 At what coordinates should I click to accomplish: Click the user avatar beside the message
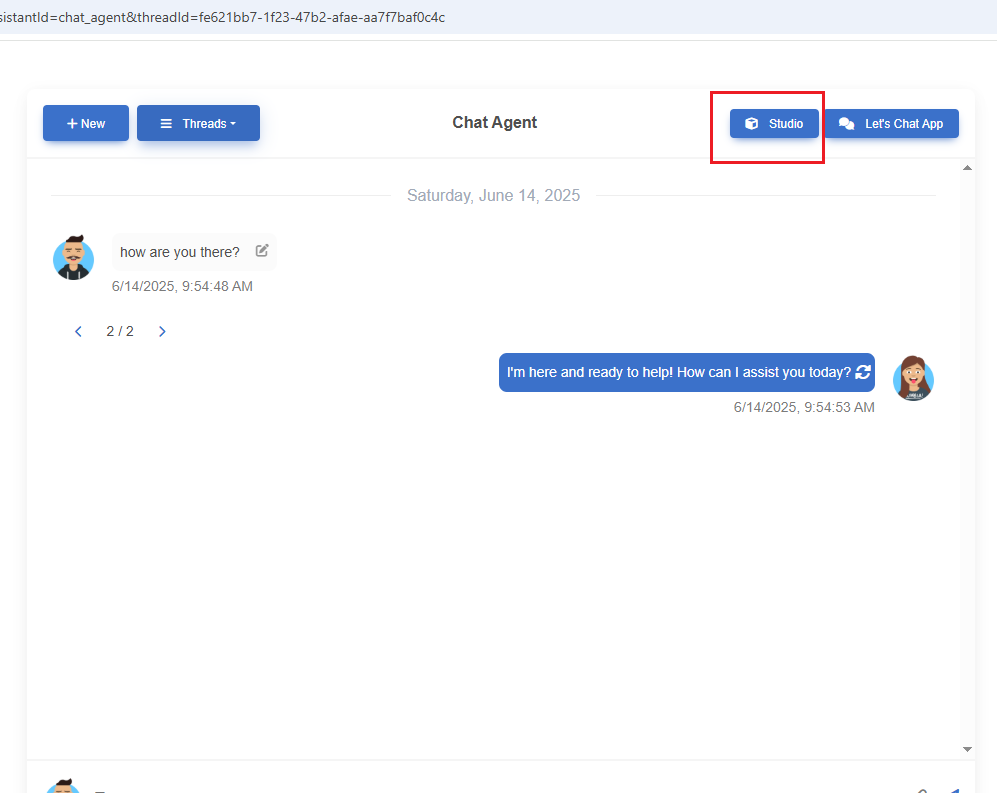(x=74, y=258)
